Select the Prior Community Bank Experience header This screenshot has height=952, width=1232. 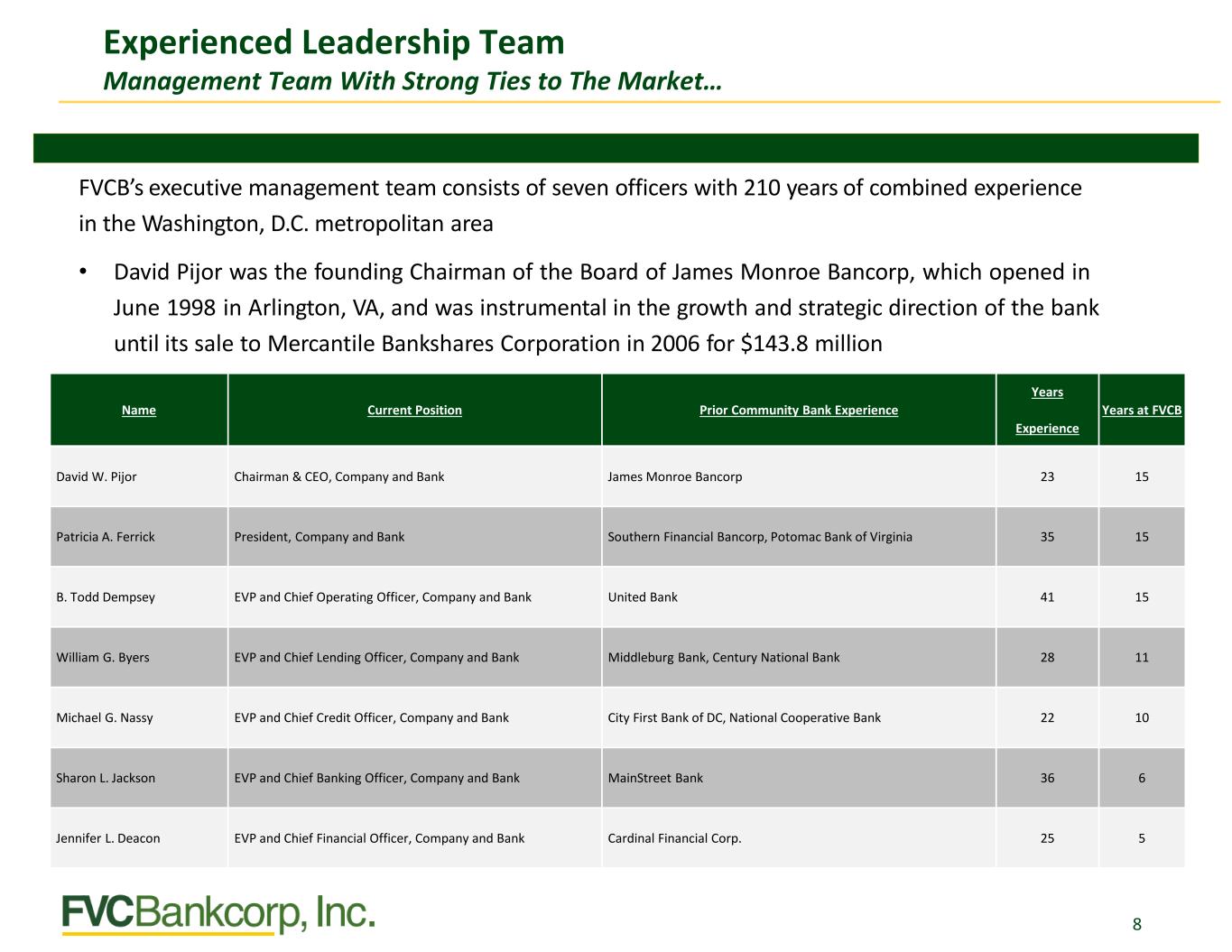799,410
